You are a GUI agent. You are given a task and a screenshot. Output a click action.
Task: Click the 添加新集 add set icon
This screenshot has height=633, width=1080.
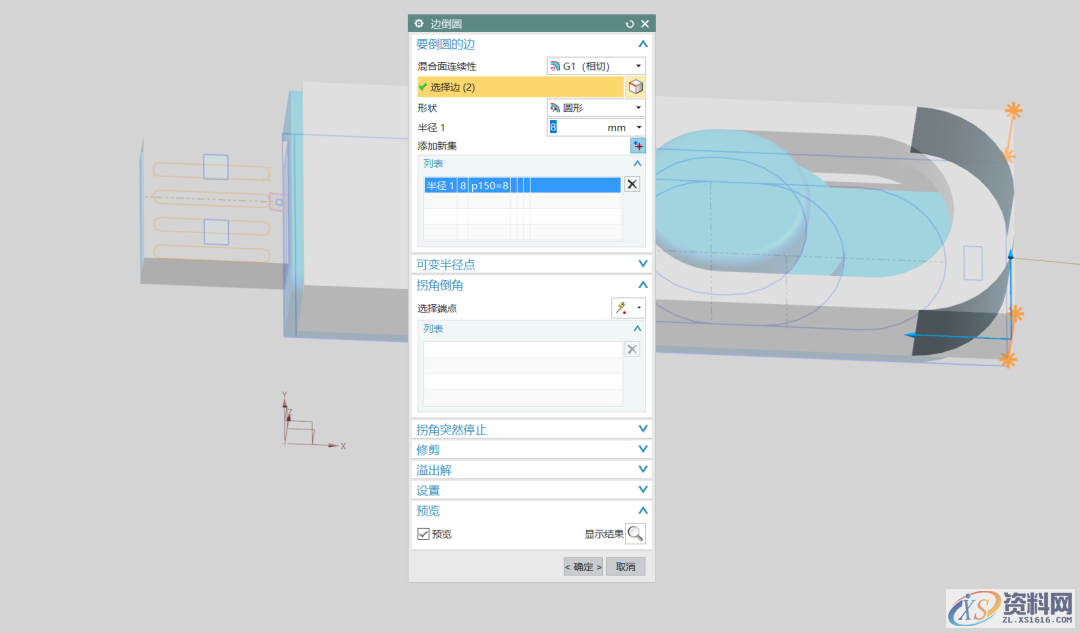tap(637, 146)
